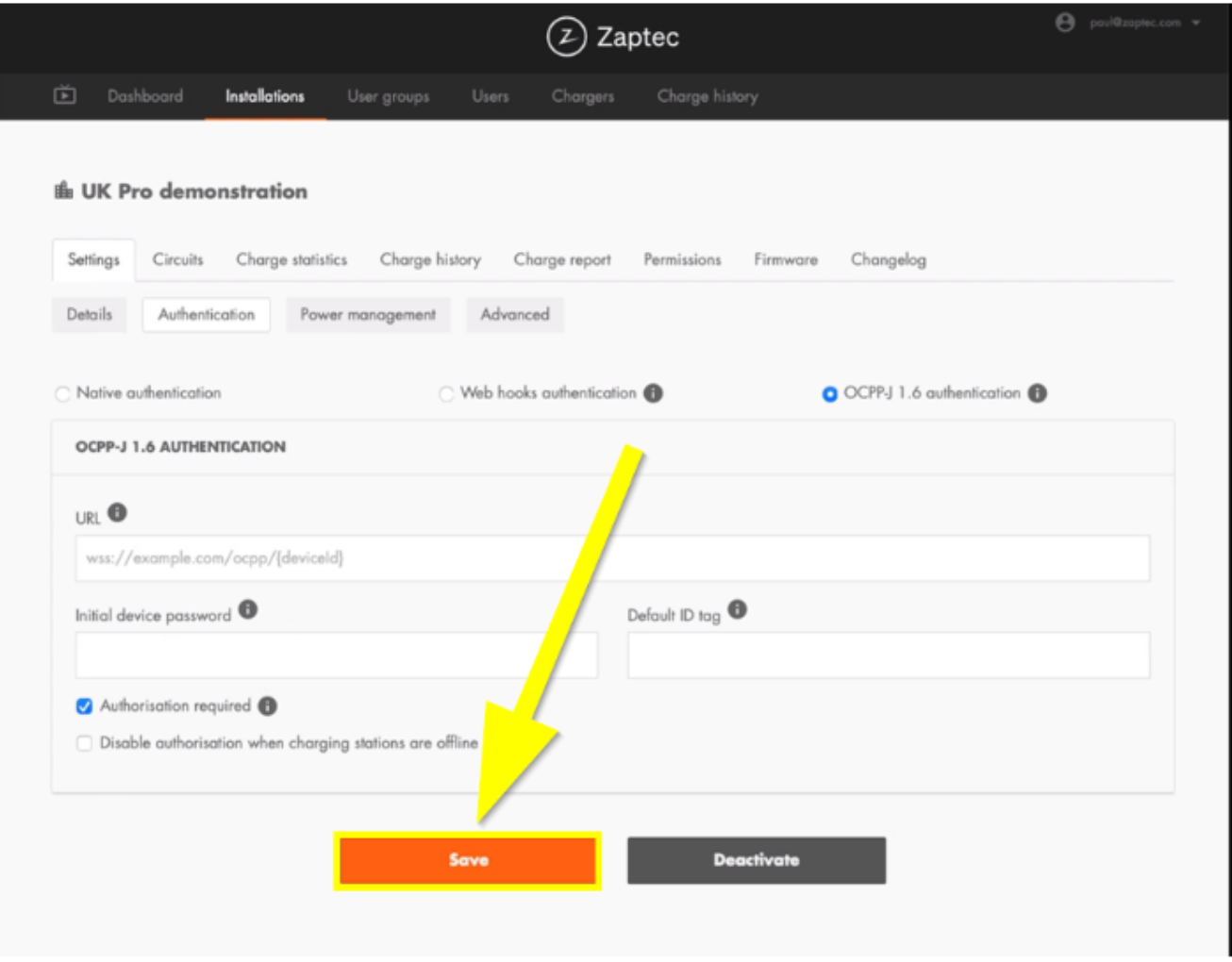
Task: Show info for Web hooks authentication
Action: point(653,392)
